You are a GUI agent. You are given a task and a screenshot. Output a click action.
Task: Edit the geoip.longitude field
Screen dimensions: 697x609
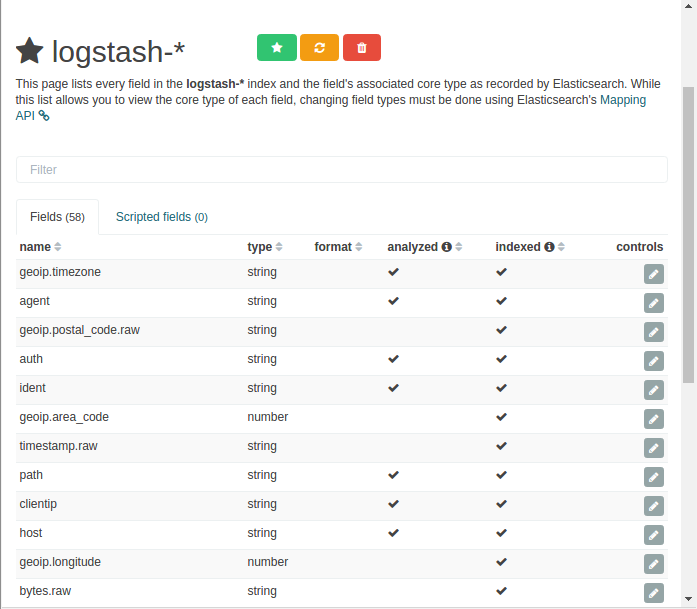point(653,564)
